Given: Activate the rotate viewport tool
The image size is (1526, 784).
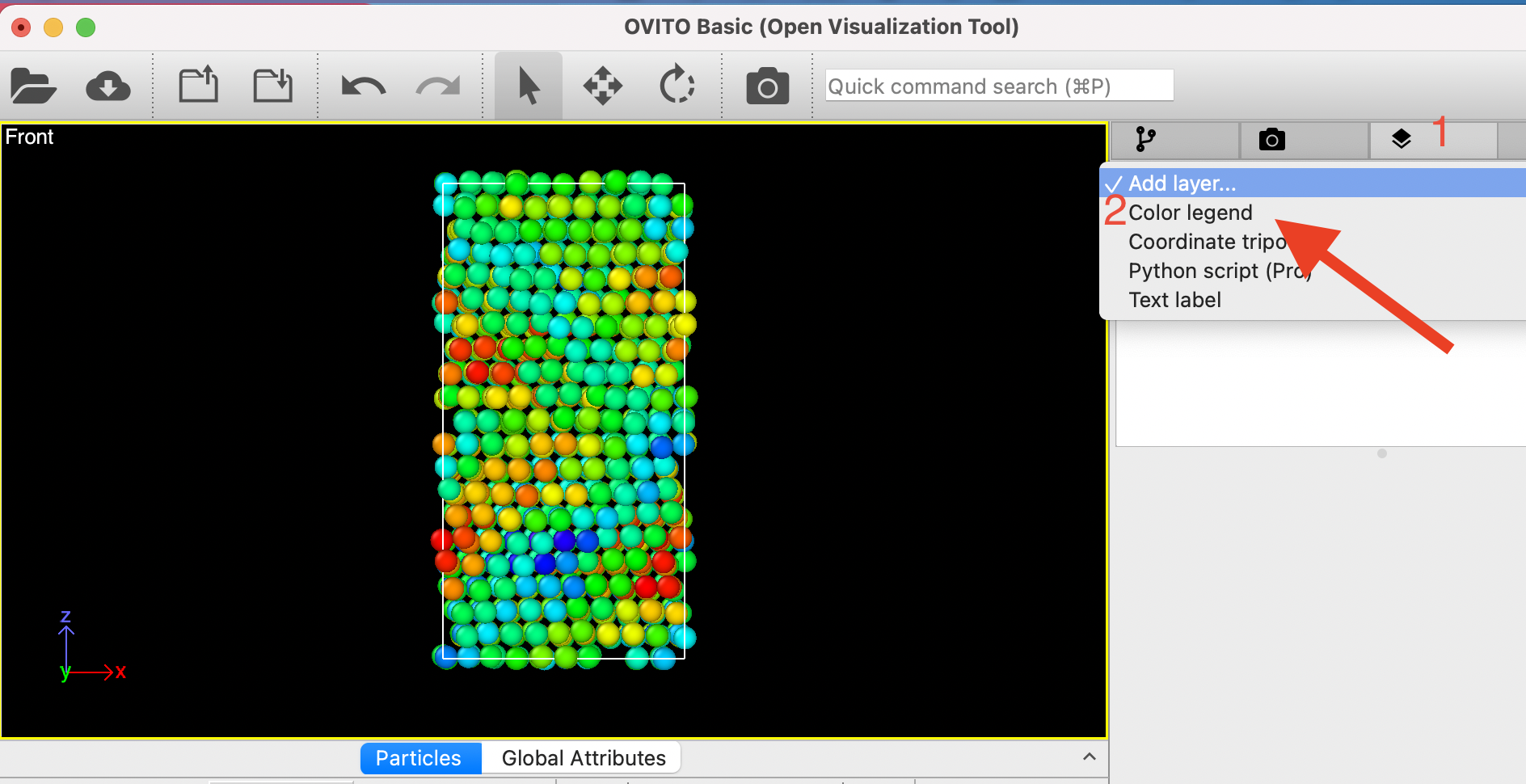Looking at the screenshot, I should tap(677, 85).
